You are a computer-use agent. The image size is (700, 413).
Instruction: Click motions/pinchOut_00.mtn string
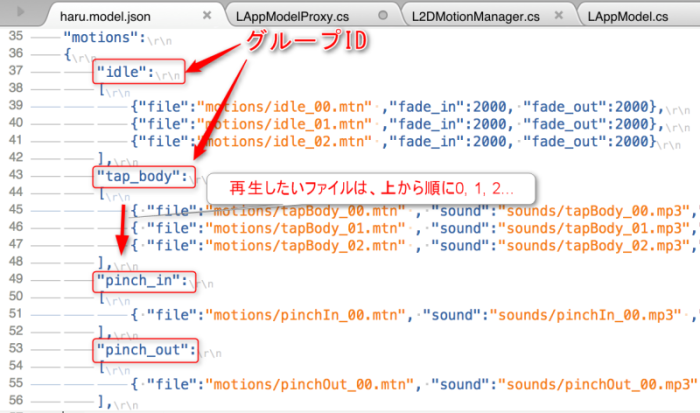tap(309, 384)
